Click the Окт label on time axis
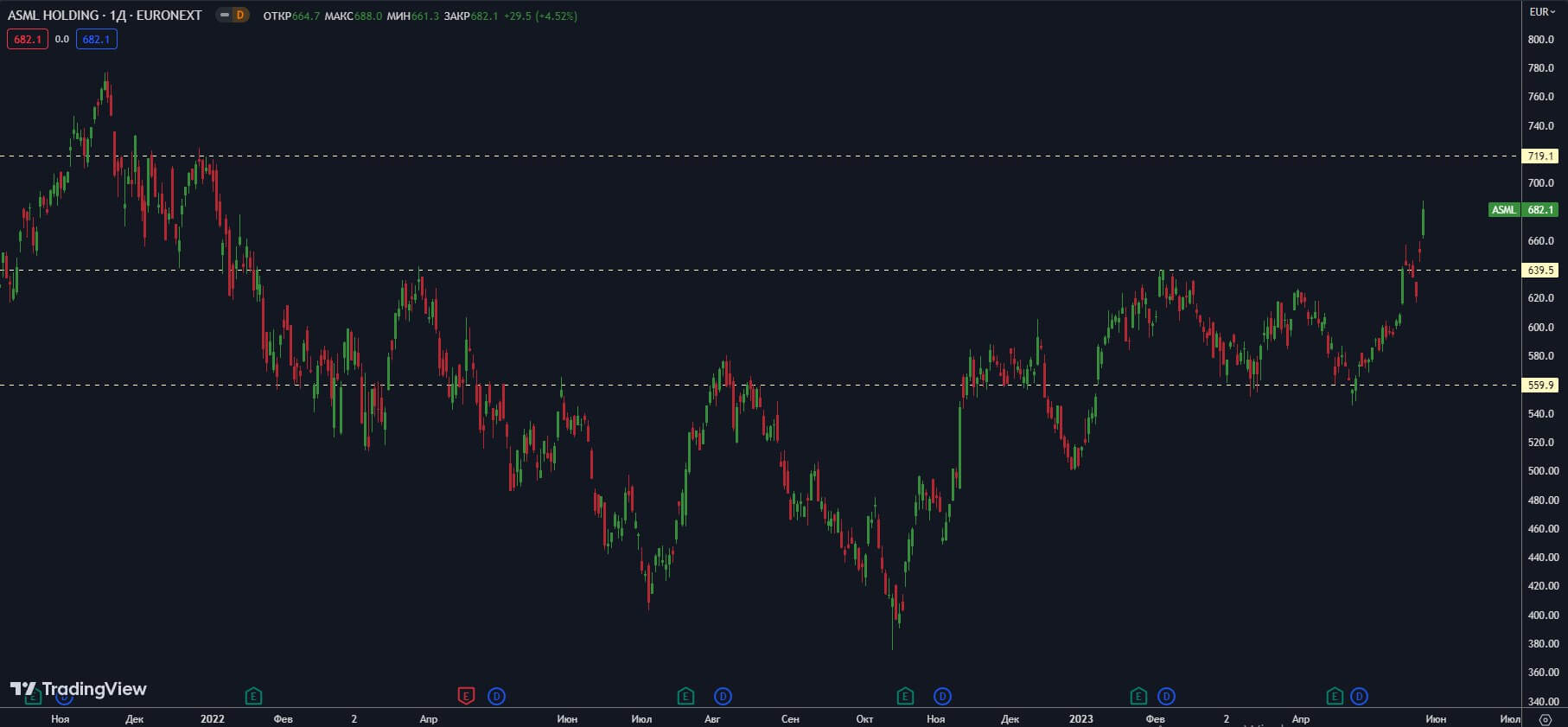The image size is (1568, 727). coord(864,719)
